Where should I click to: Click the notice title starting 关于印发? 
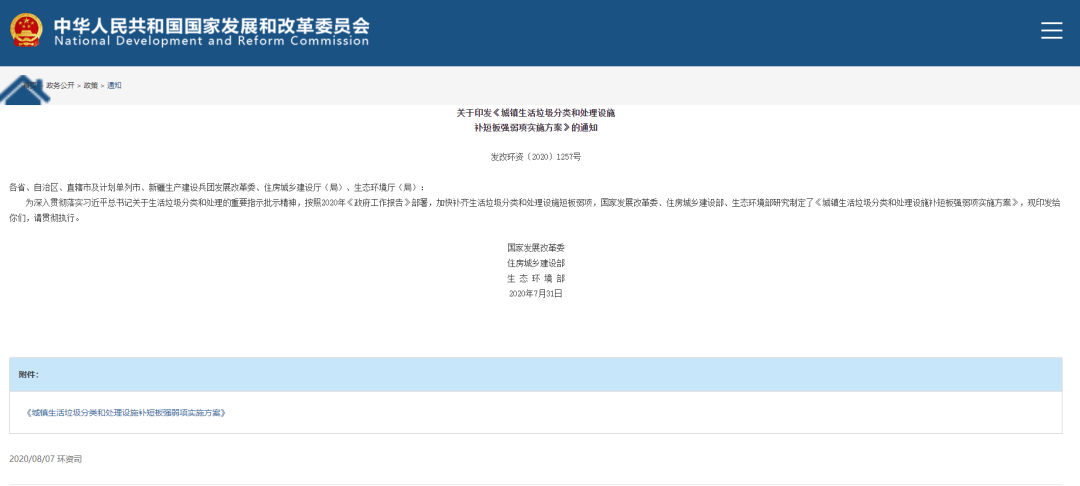(535, 114)
